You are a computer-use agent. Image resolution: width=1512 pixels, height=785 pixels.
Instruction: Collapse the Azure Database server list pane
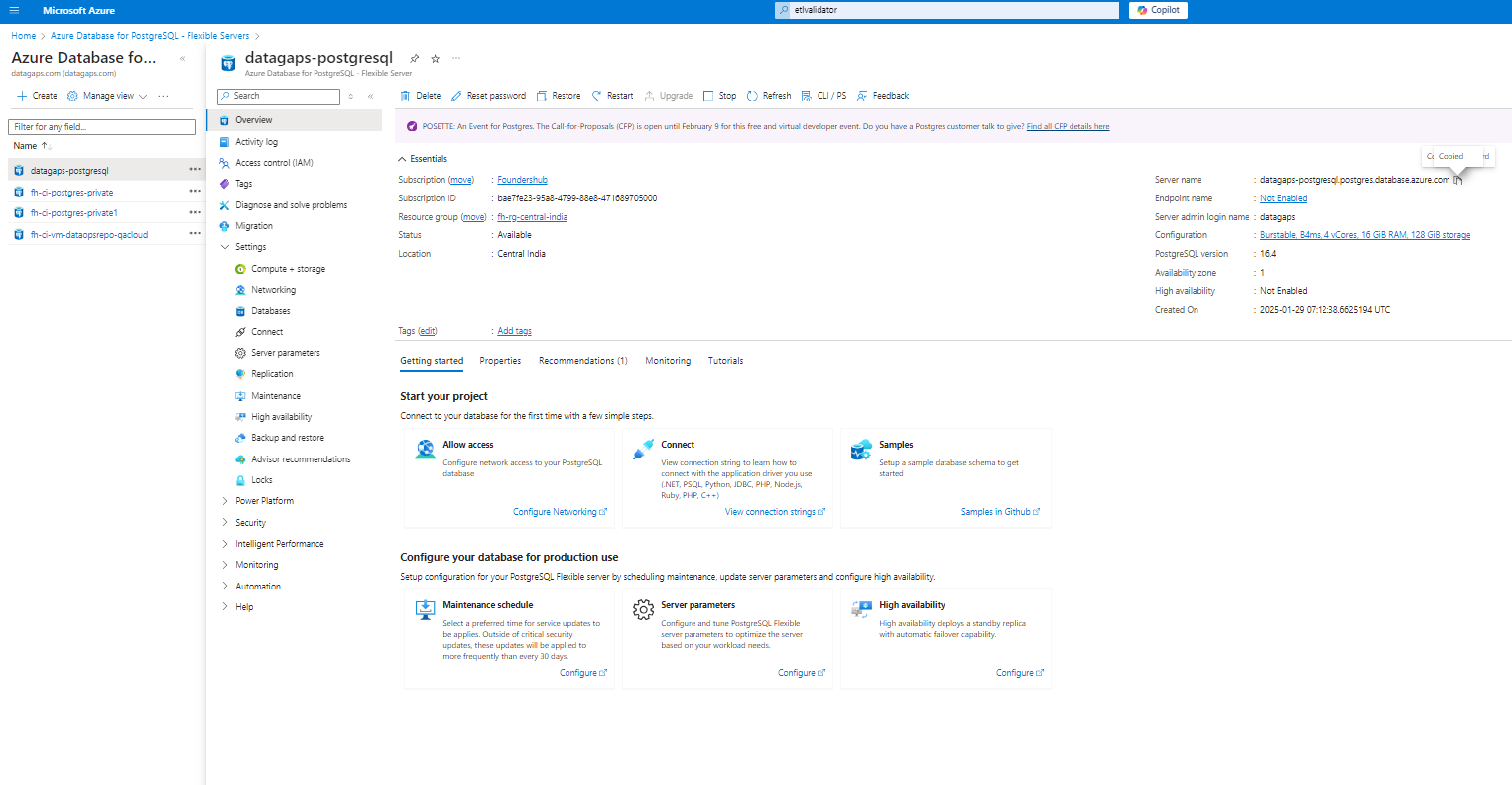pos(182,58)
